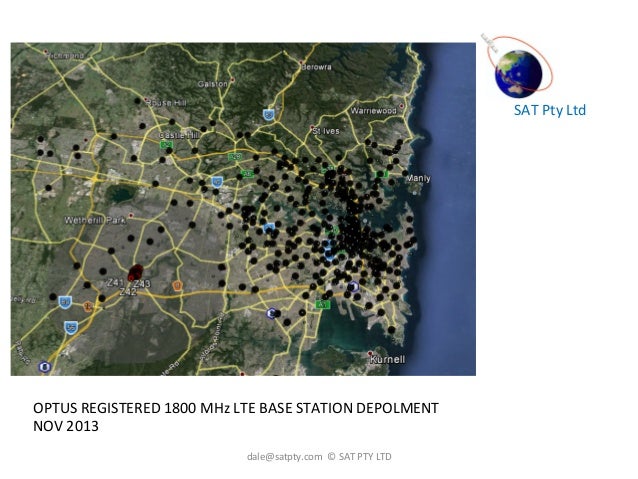This screenshot has height=479, width=638.
Task: Click the orange route shield right of Z43
Action: click(178, 286)
